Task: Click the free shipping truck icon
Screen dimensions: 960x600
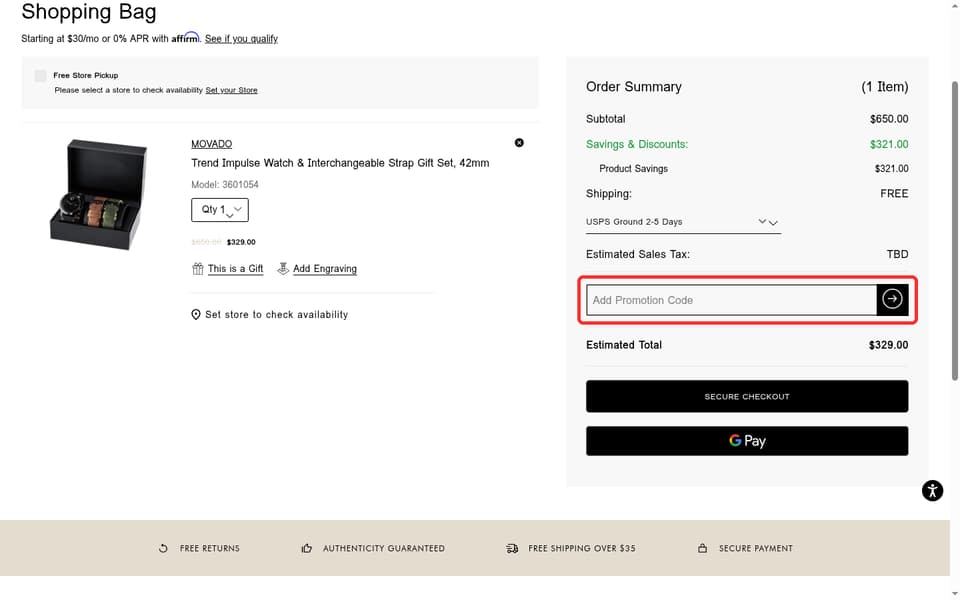Action: (512, 549)
